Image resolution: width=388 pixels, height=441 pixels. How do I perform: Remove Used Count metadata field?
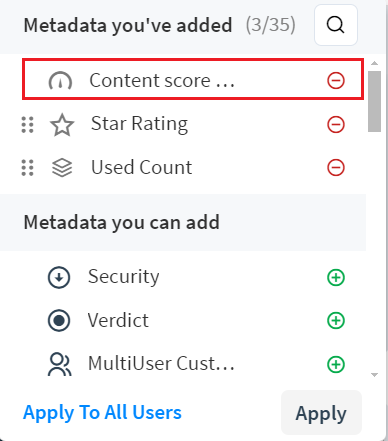[336, 167]
